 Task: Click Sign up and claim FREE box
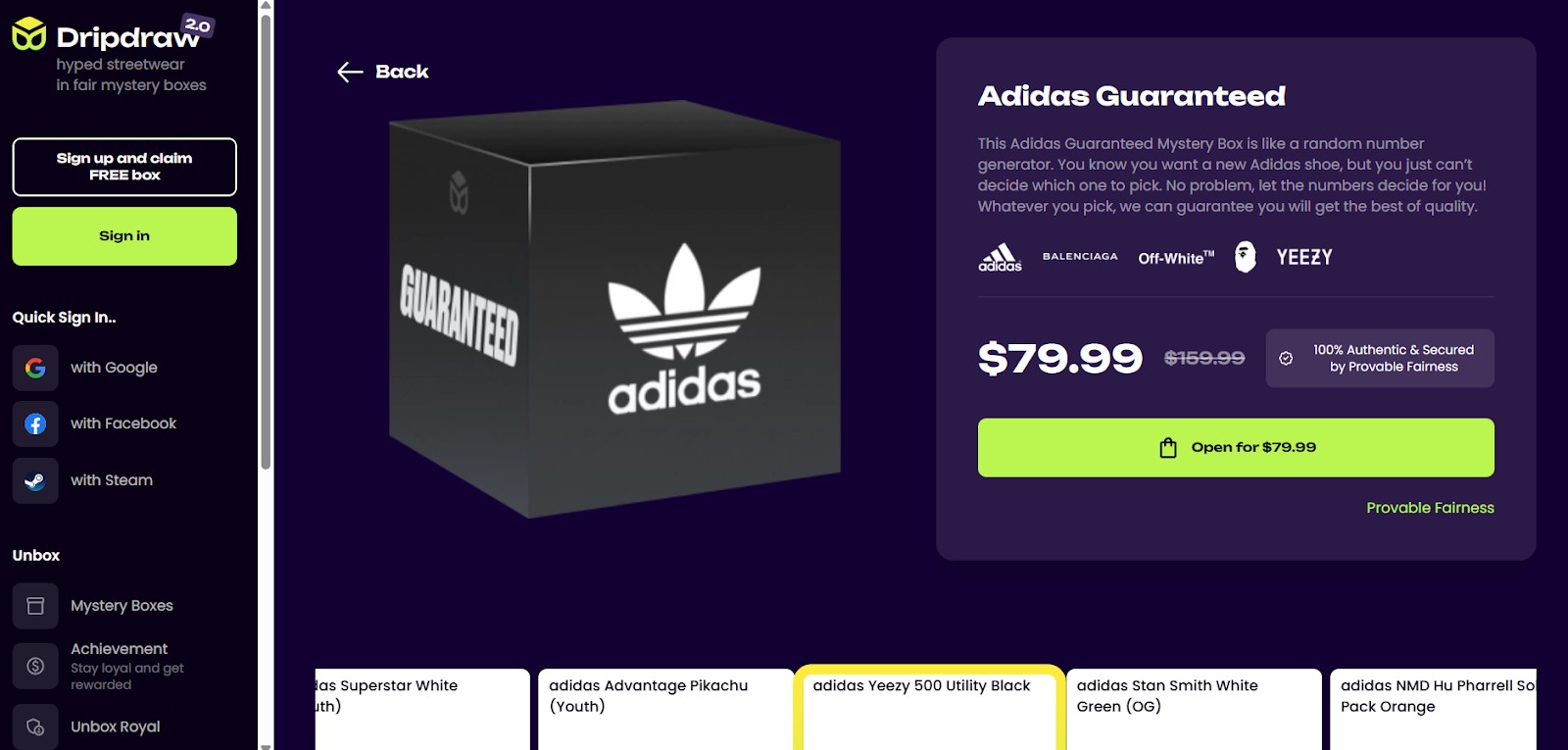tap(124, 167)
